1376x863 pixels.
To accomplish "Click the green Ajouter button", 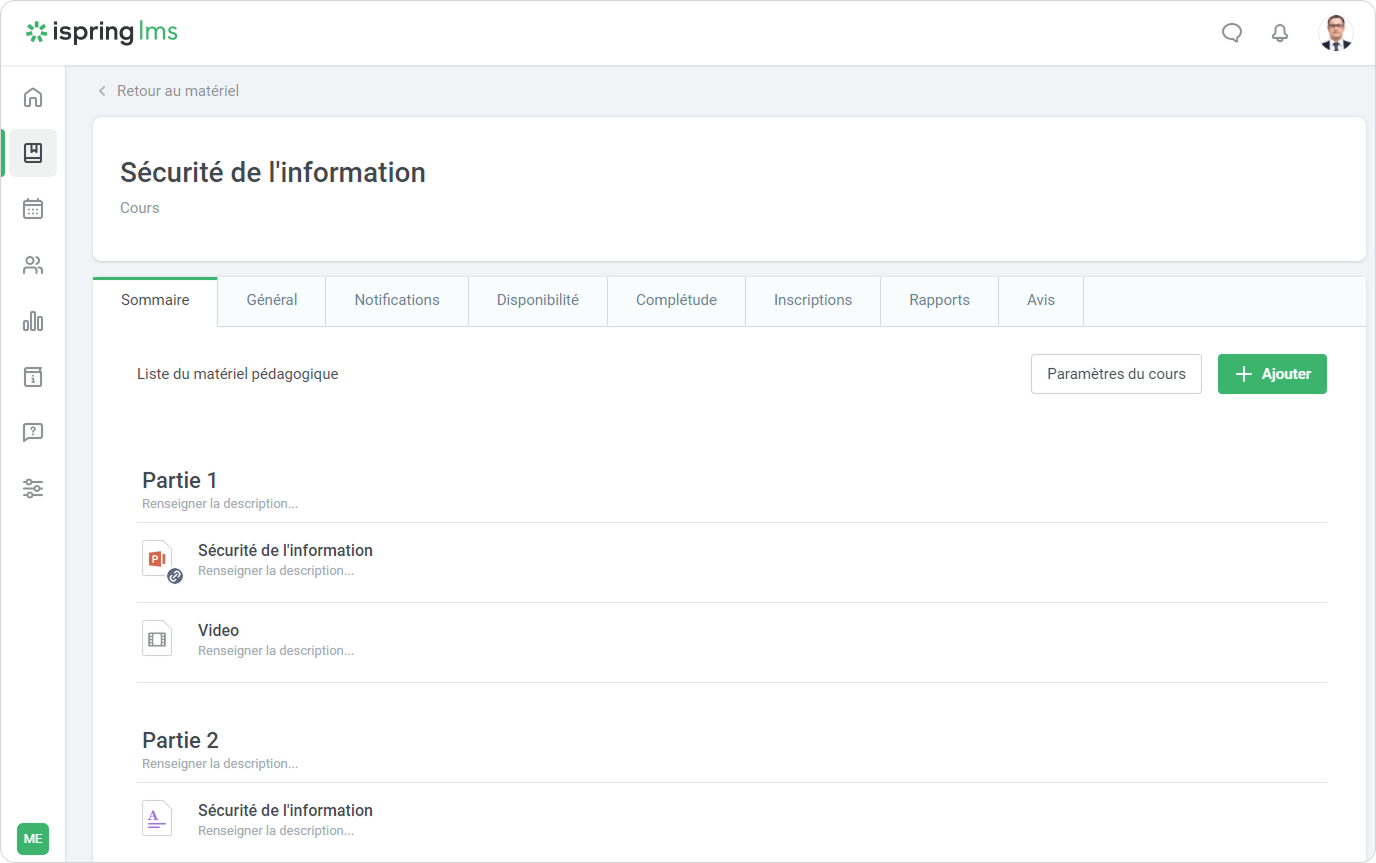I will pyautogui.click(x=1271, y=374).
